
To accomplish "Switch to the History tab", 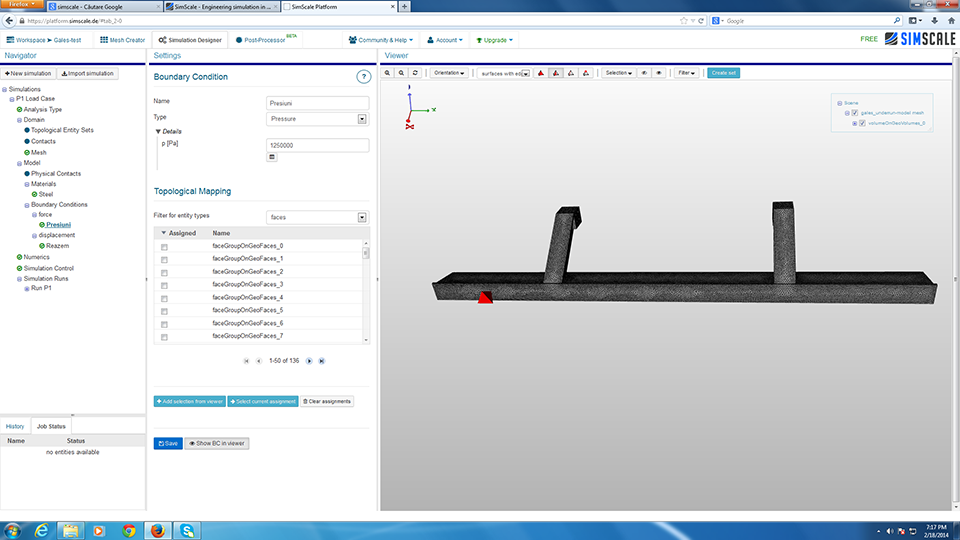I will click(15, 426).
